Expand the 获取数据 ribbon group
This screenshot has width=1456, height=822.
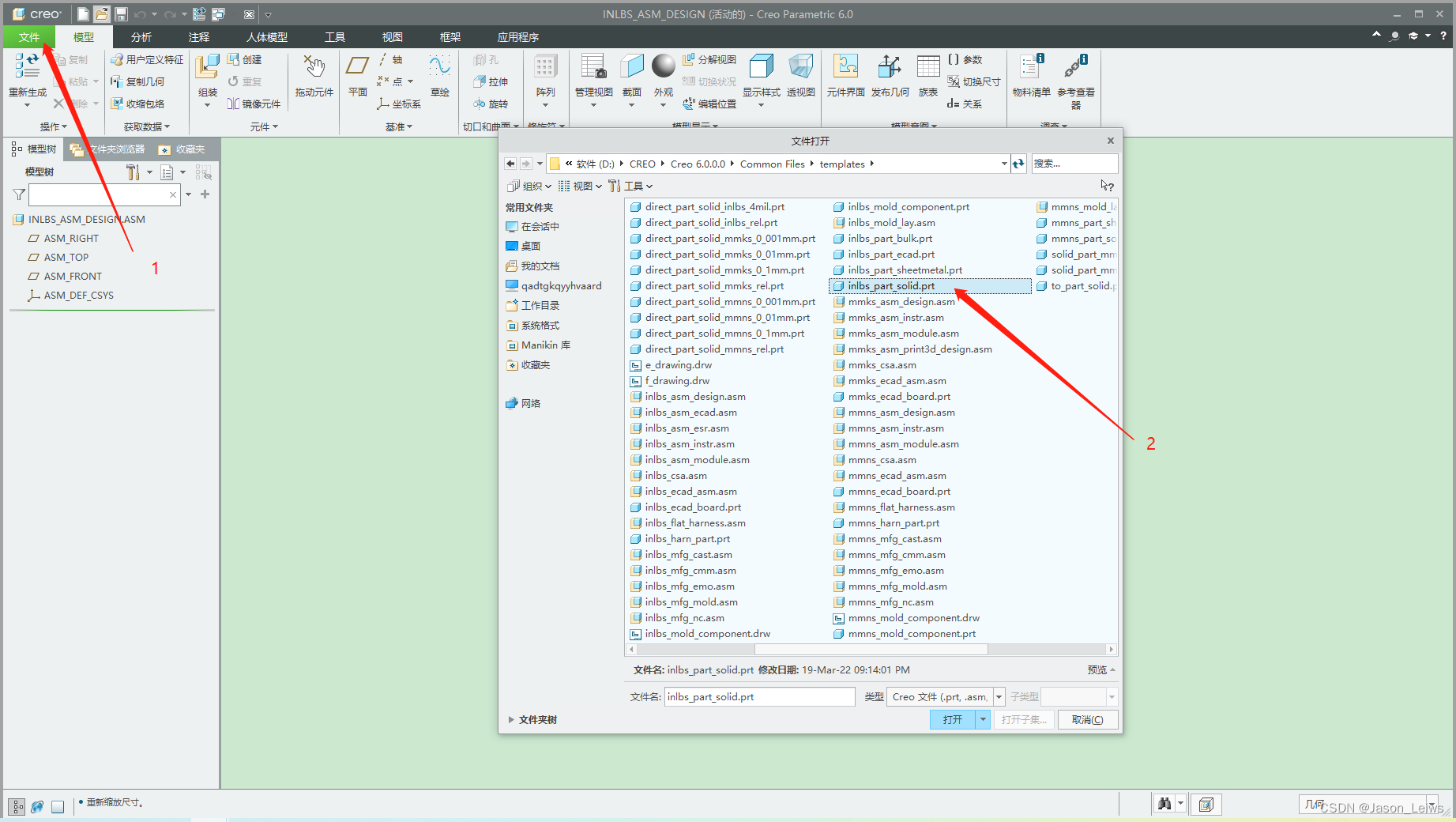pos(147,126)
